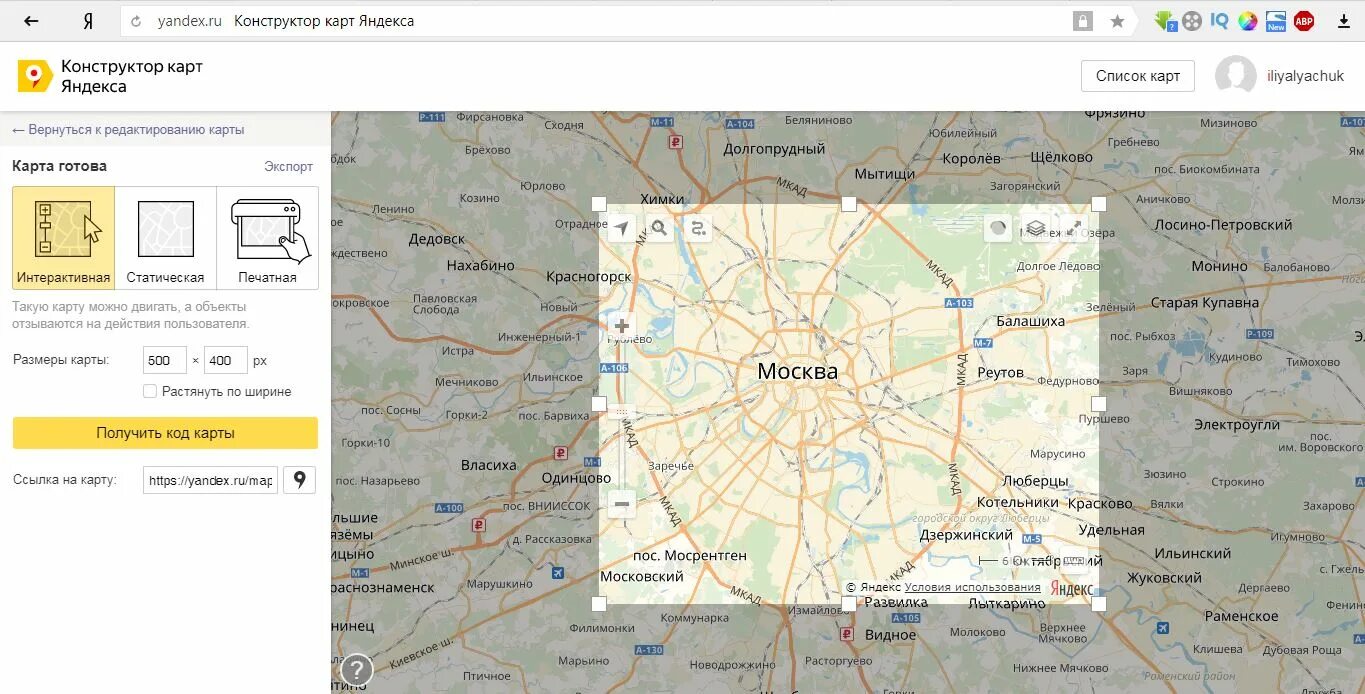This screenshot has width=1365, height=694.
Task: Click the Люберцы label on map
Action: [1036, 481]
